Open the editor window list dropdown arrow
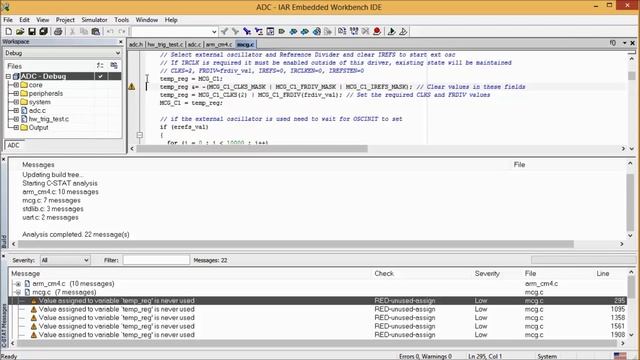 click(x=624, y=43)
